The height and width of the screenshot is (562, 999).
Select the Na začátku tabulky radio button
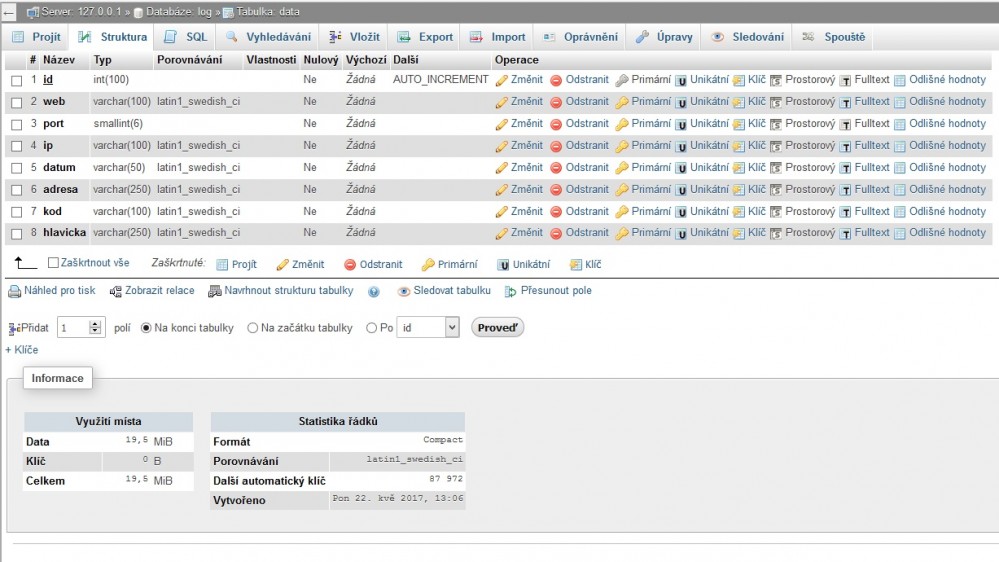[x=253, y=328]
